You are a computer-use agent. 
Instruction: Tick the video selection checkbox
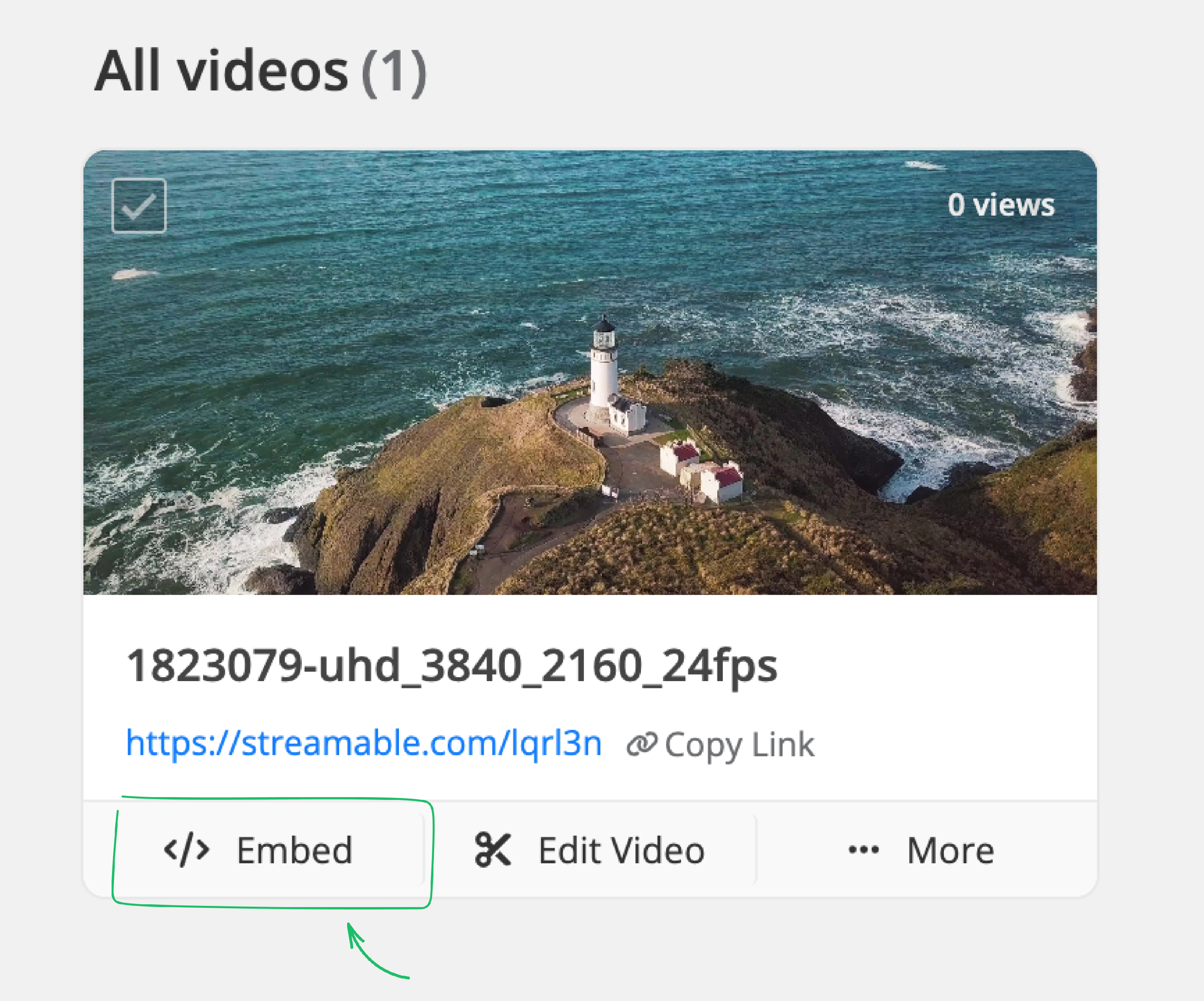[x=139, y=206]
